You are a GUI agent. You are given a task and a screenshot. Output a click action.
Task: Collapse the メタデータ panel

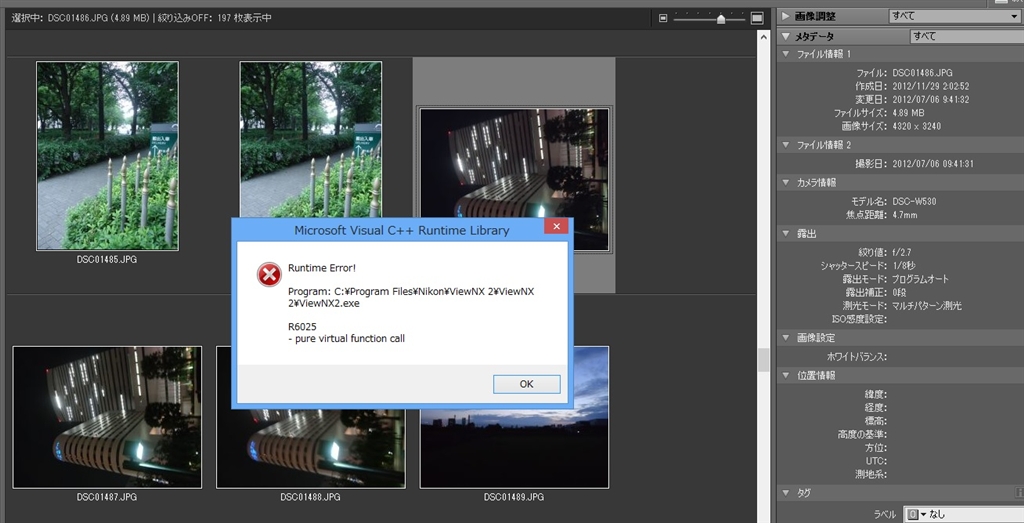coord(786,36)
